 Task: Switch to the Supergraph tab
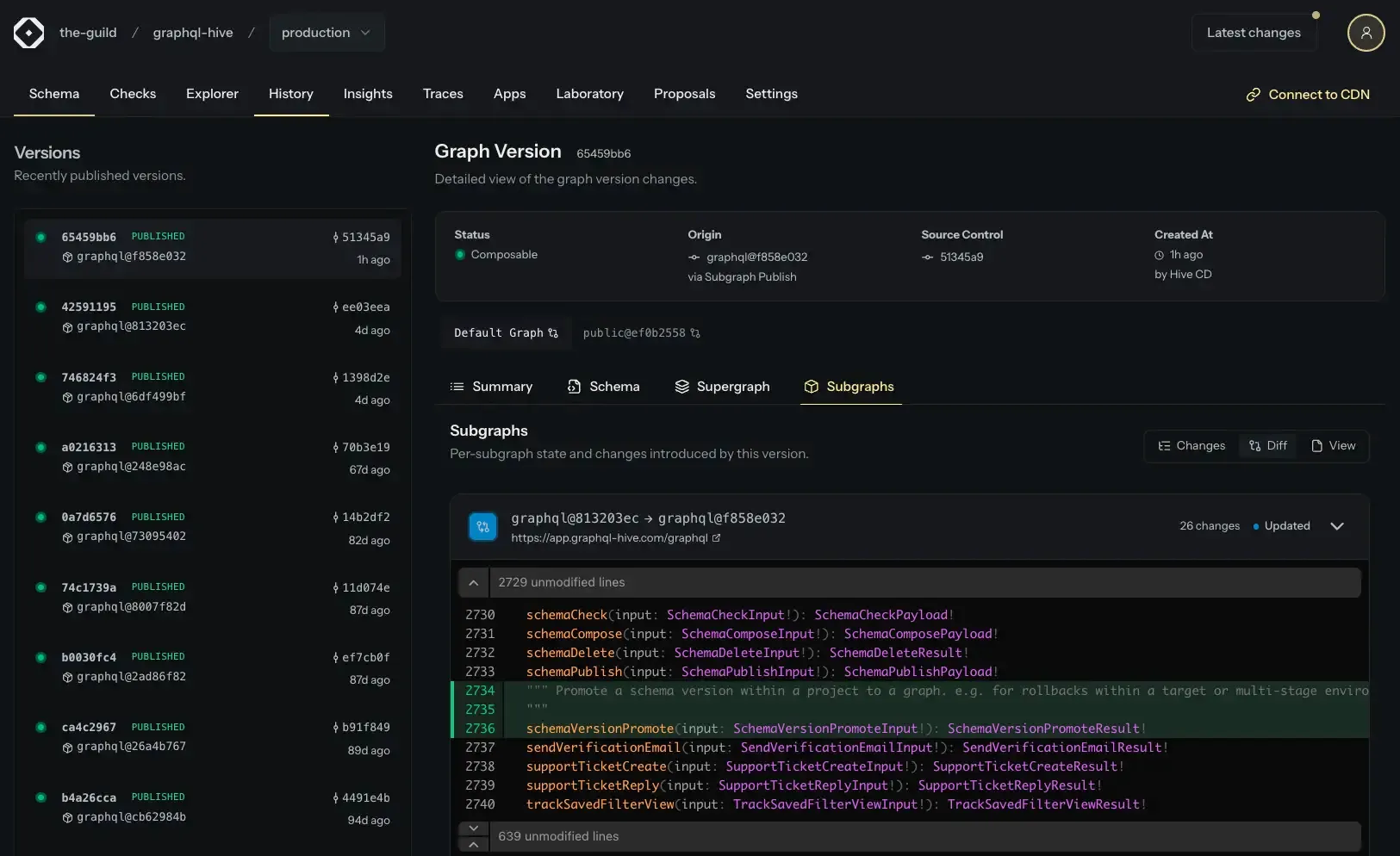[723, 387]
